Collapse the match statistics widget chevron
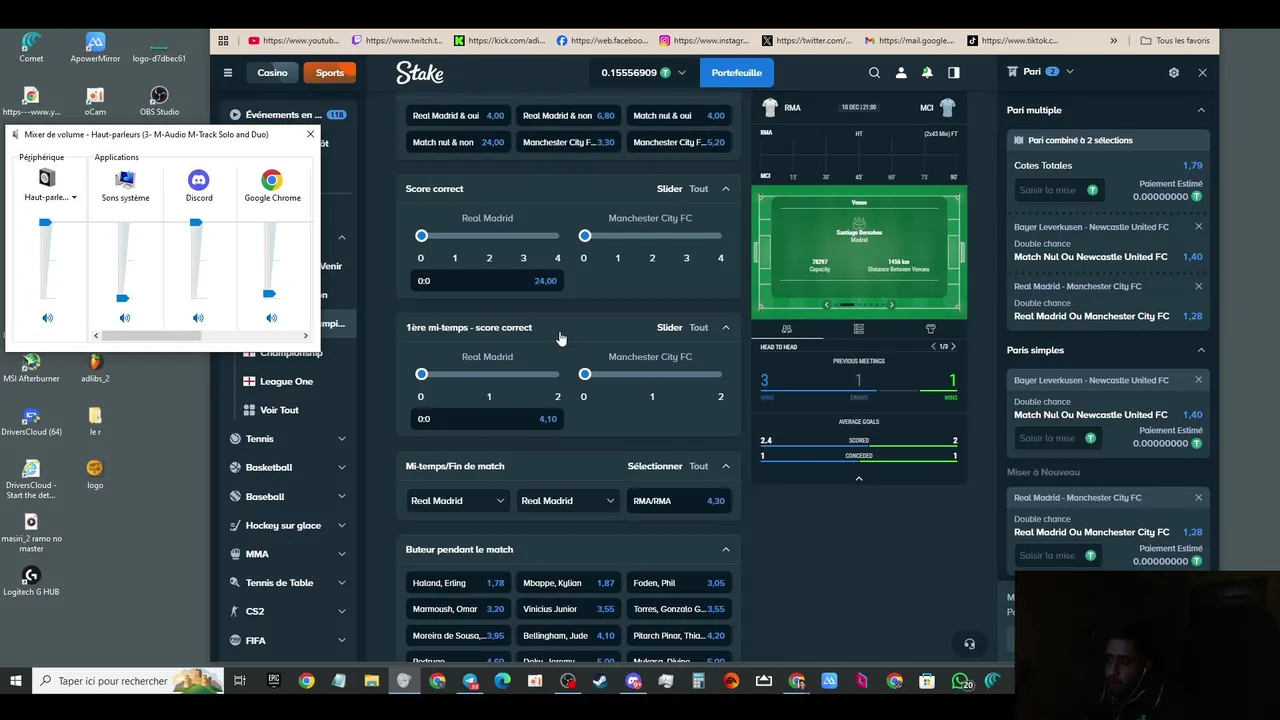Screen dimensions: 1280x720 tap(859, 479)
